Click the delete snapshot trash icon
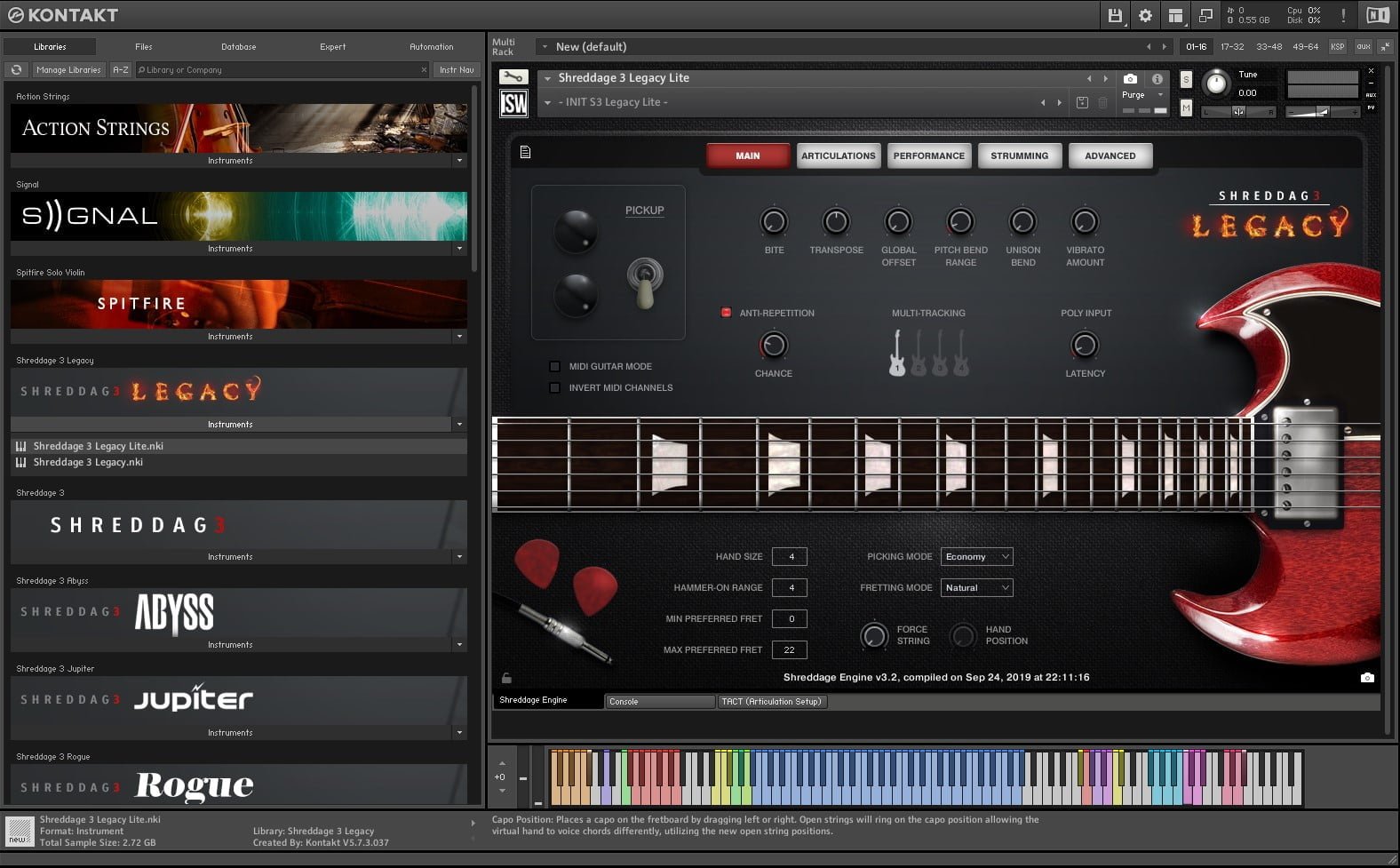 (x=1102, y=102)
